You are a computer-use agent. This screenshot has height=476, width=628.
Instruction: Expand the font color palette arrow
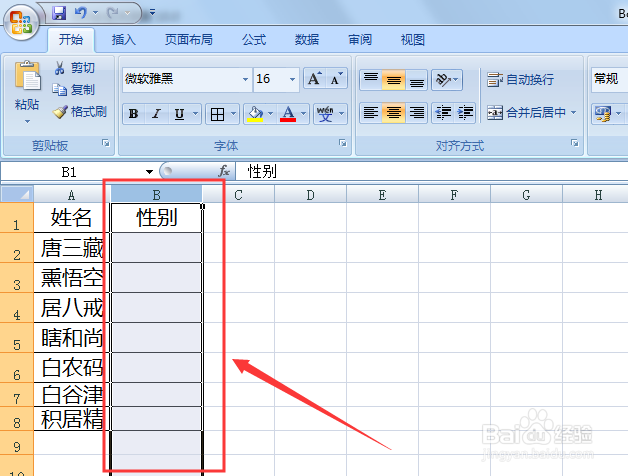pos(304,114)
